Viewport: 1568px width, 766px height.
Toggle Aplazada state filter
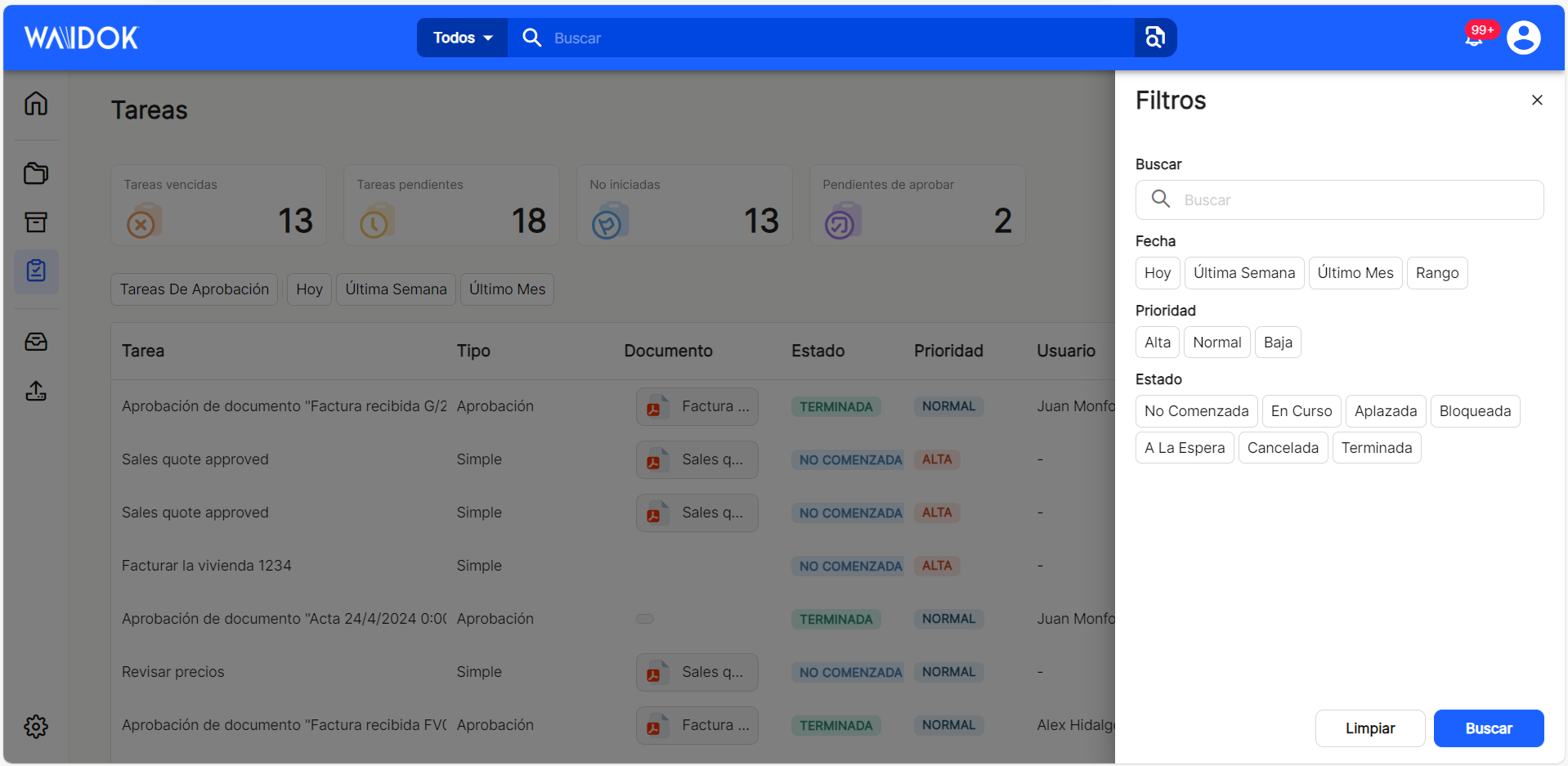coord(1385,411)
